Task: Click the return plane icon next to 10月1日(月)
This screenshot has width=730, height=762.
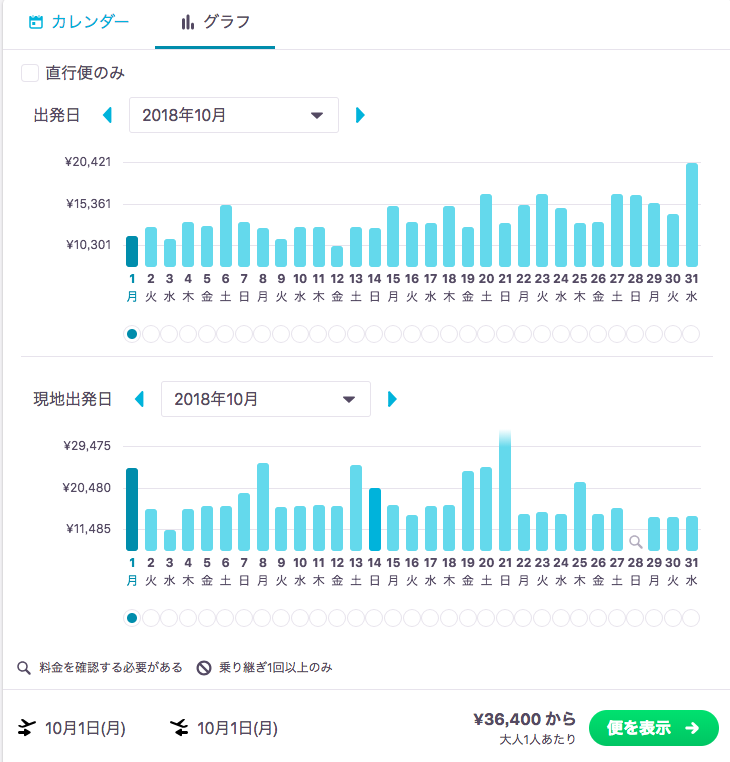Action: point(179,727)
